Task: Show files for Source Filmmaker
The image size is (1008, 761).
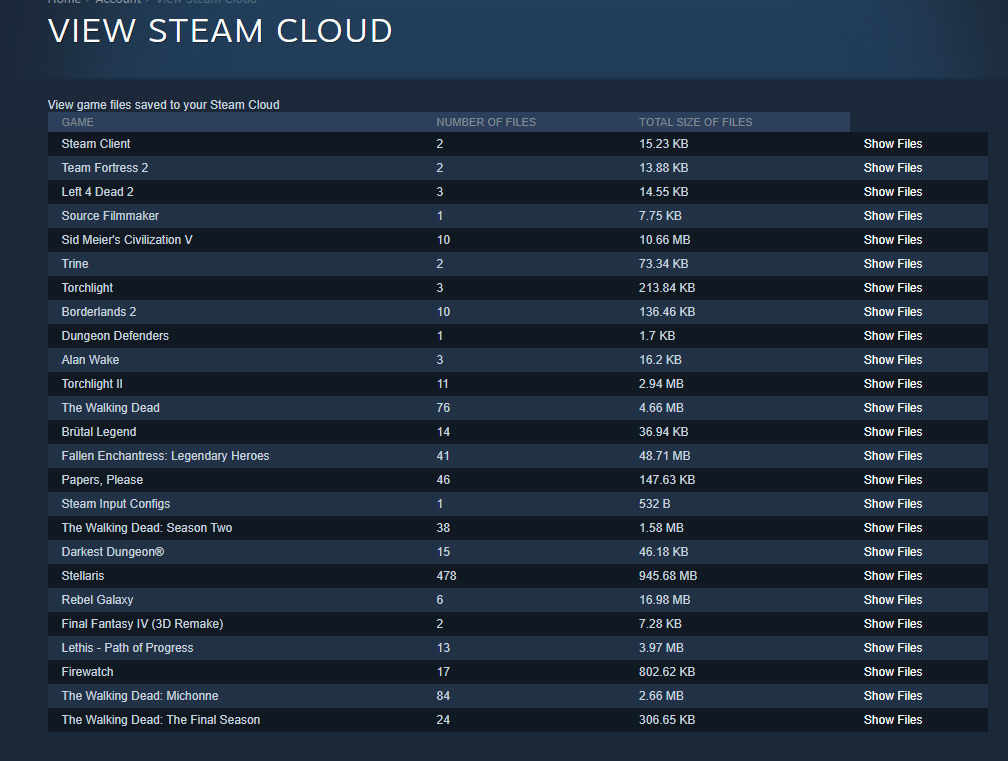Action: click(892, 216)
